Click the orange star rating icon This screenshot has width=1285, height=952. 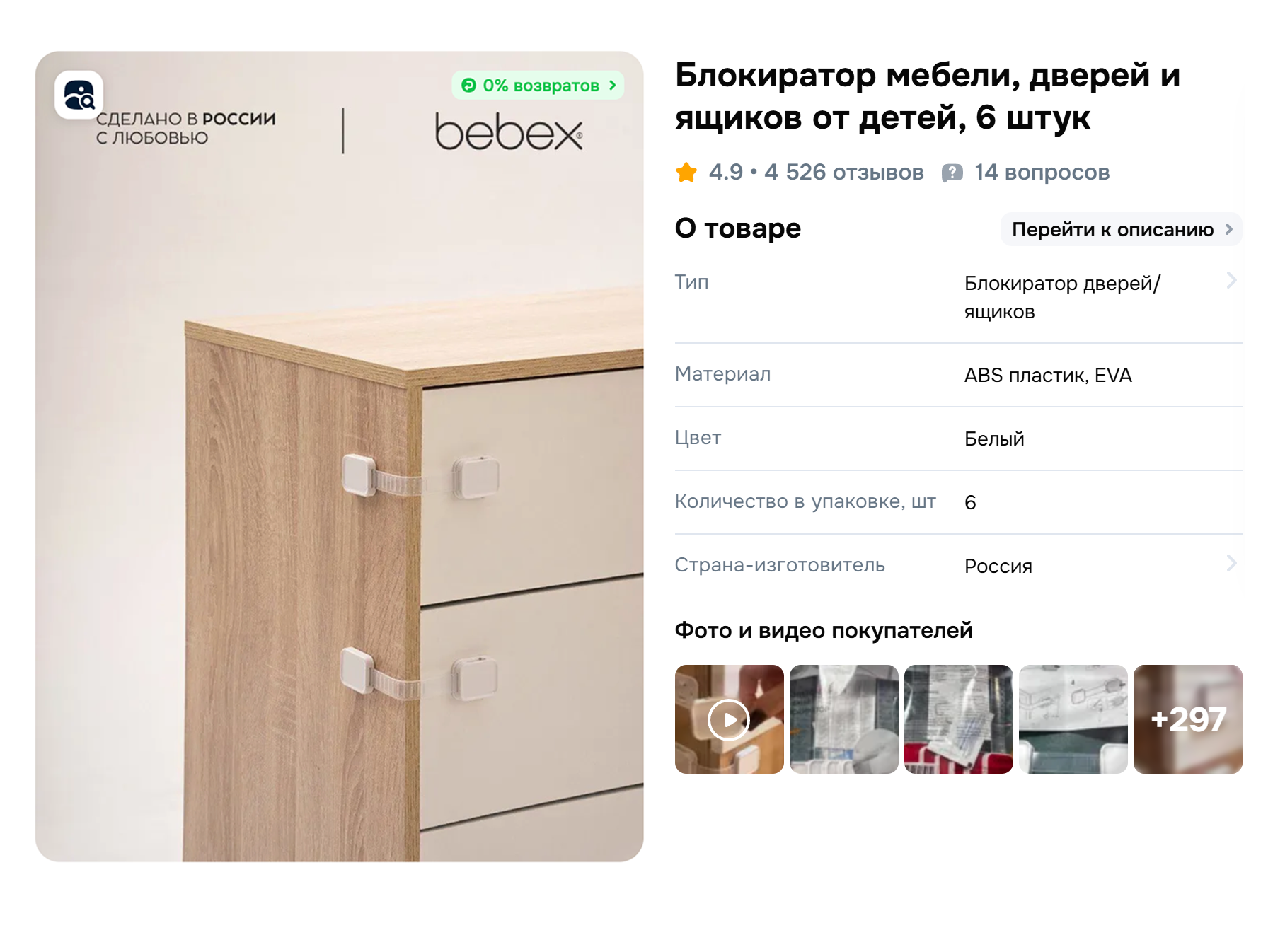[686, 173]
